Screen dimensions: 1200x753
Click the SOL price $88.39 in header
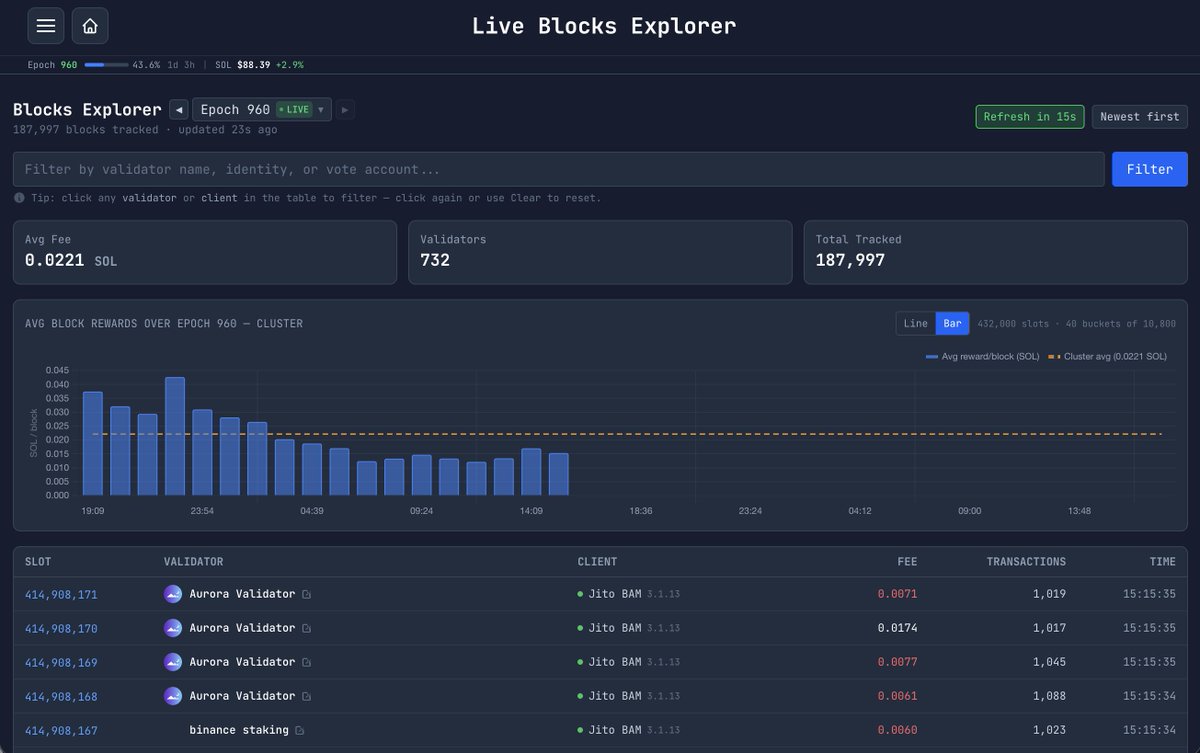(x=253, y=65)
